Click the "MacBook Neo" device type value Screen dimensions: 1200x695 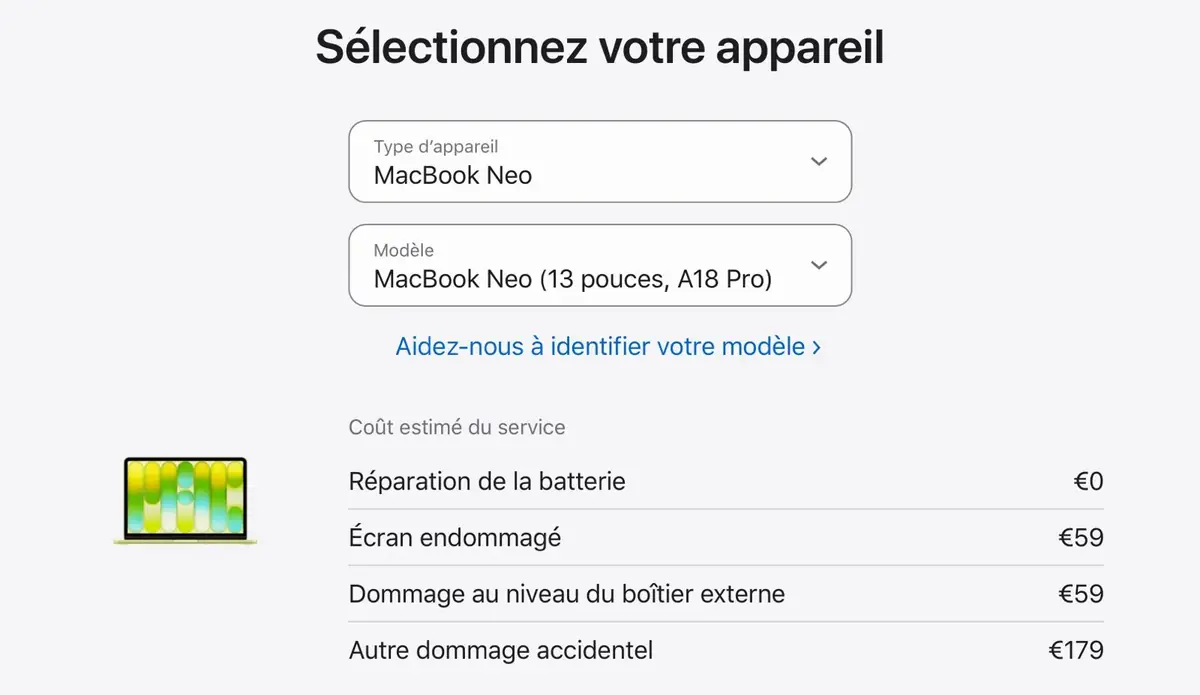(454, 175)
